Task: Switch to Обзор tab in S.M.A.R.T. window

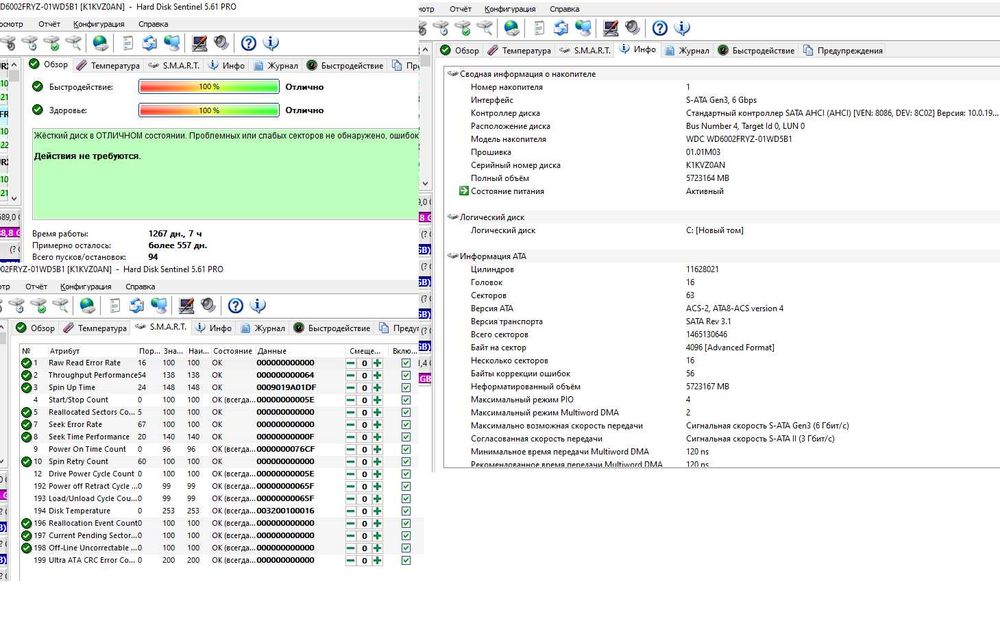Action: click(36, 328)
